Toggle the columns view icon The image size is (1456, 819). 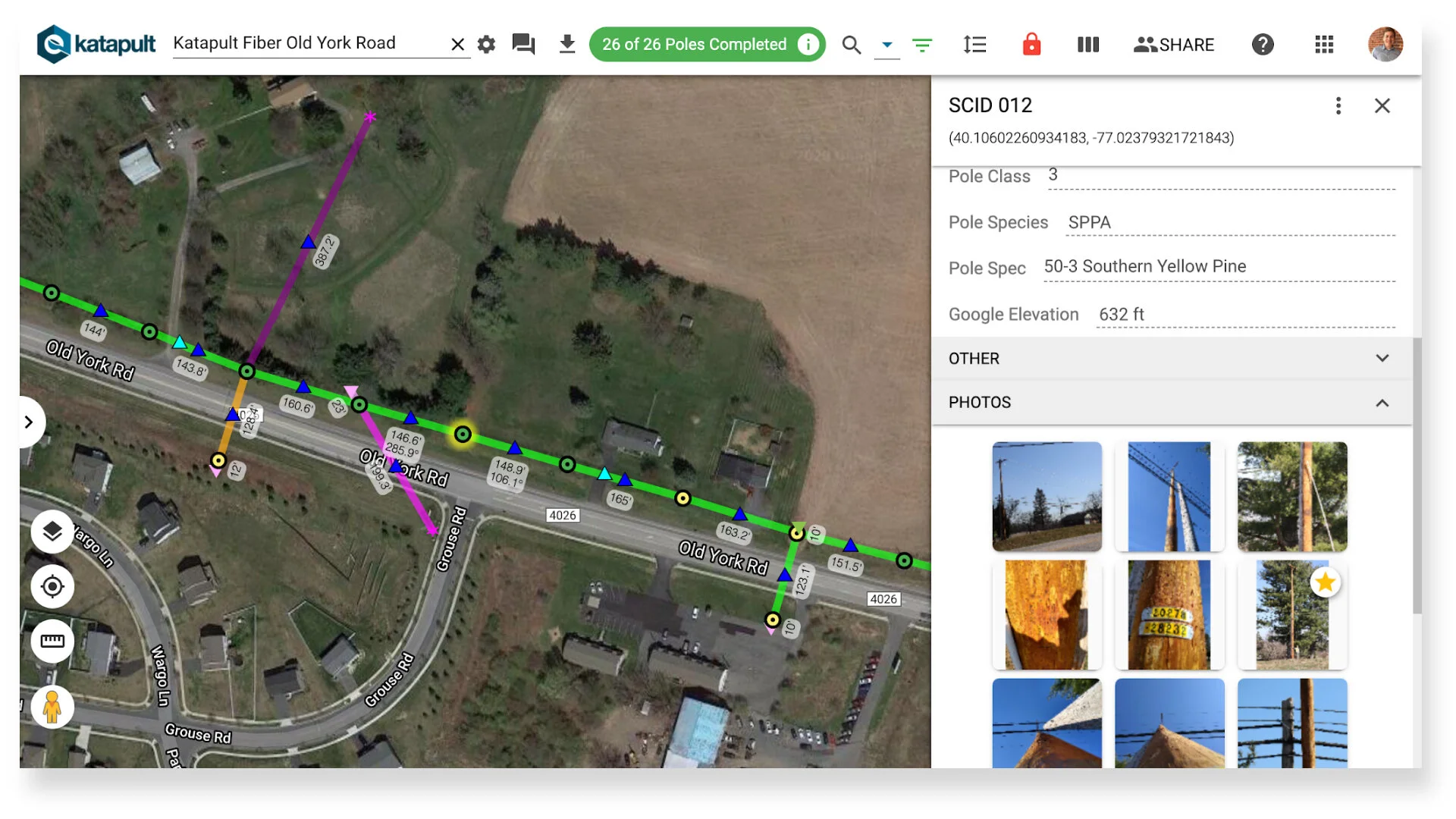coord(1088,45)
